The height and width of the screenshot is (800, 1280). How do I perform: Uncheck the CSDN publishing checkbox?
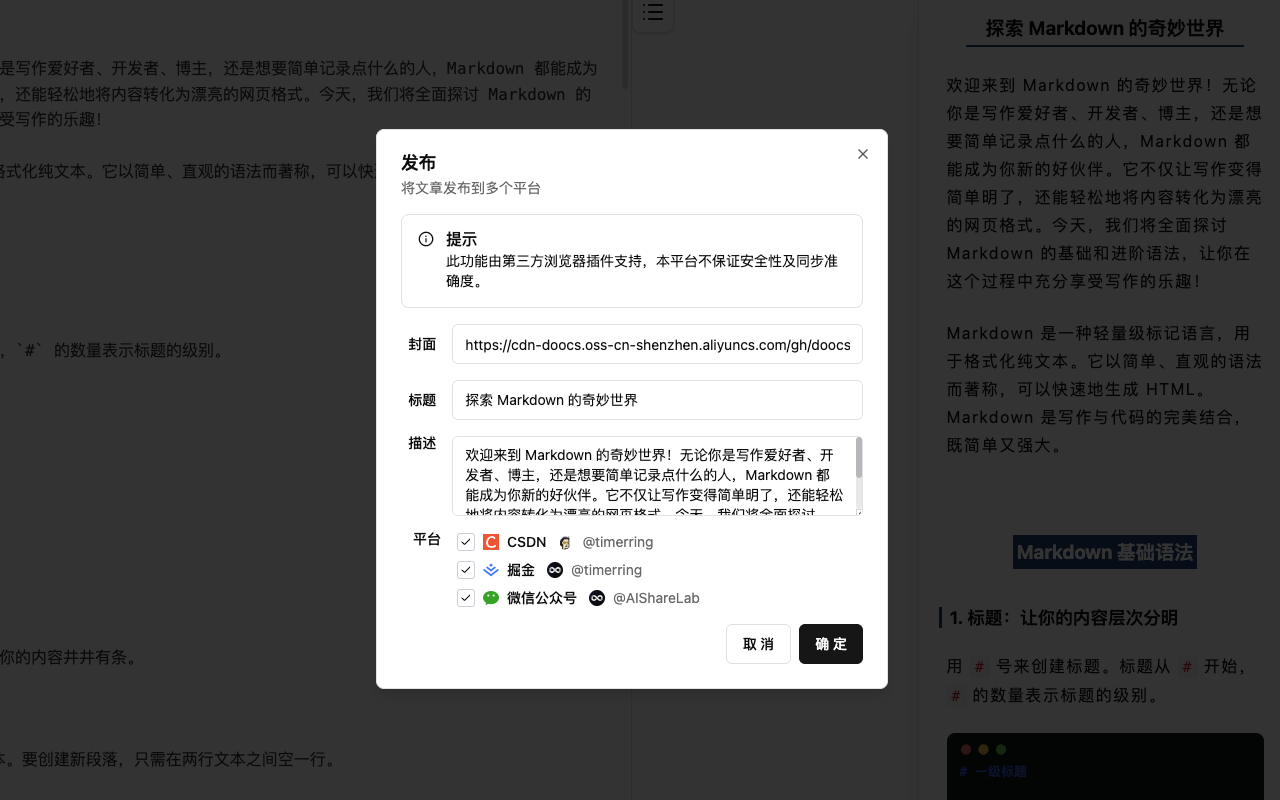[x=466, y=541]
